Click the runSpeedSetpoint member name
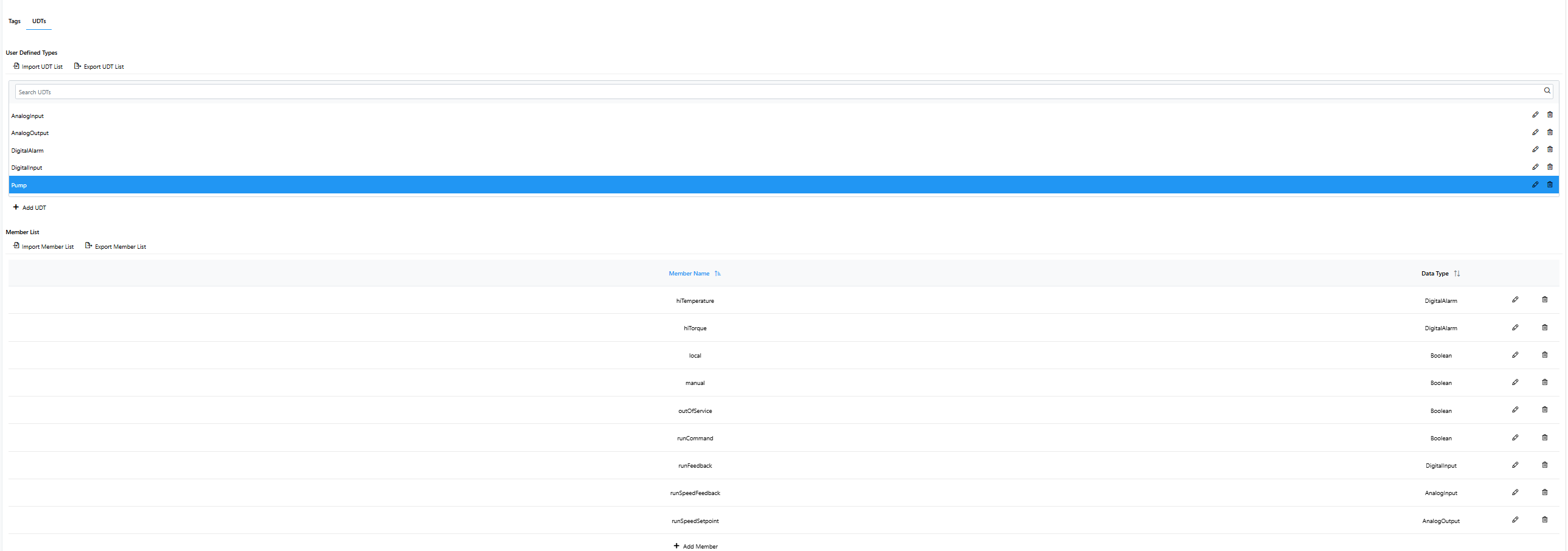The width and height of the screenshot is (1568, 551). pos(695,521)
